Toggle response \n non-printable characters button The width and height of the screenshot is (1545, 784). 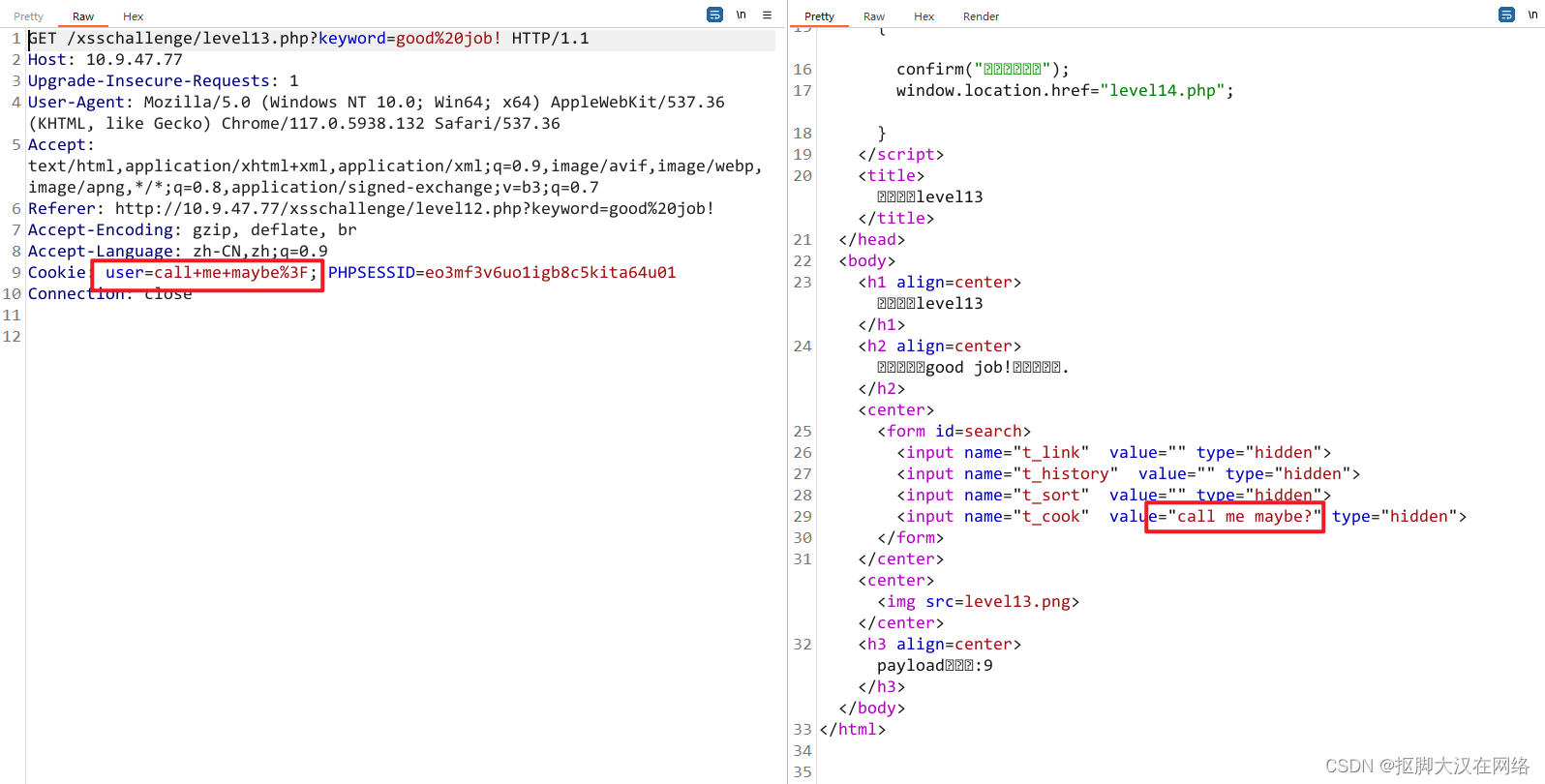(1532, 15)
